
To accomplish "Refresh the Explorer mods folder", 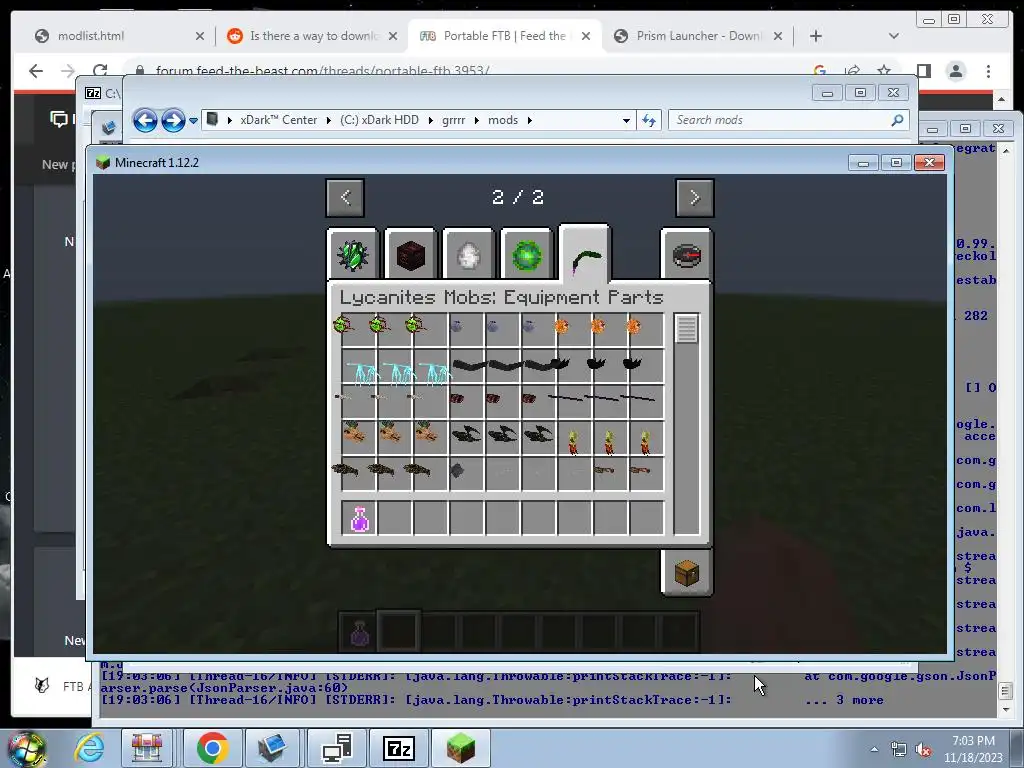I will (648, 120).
